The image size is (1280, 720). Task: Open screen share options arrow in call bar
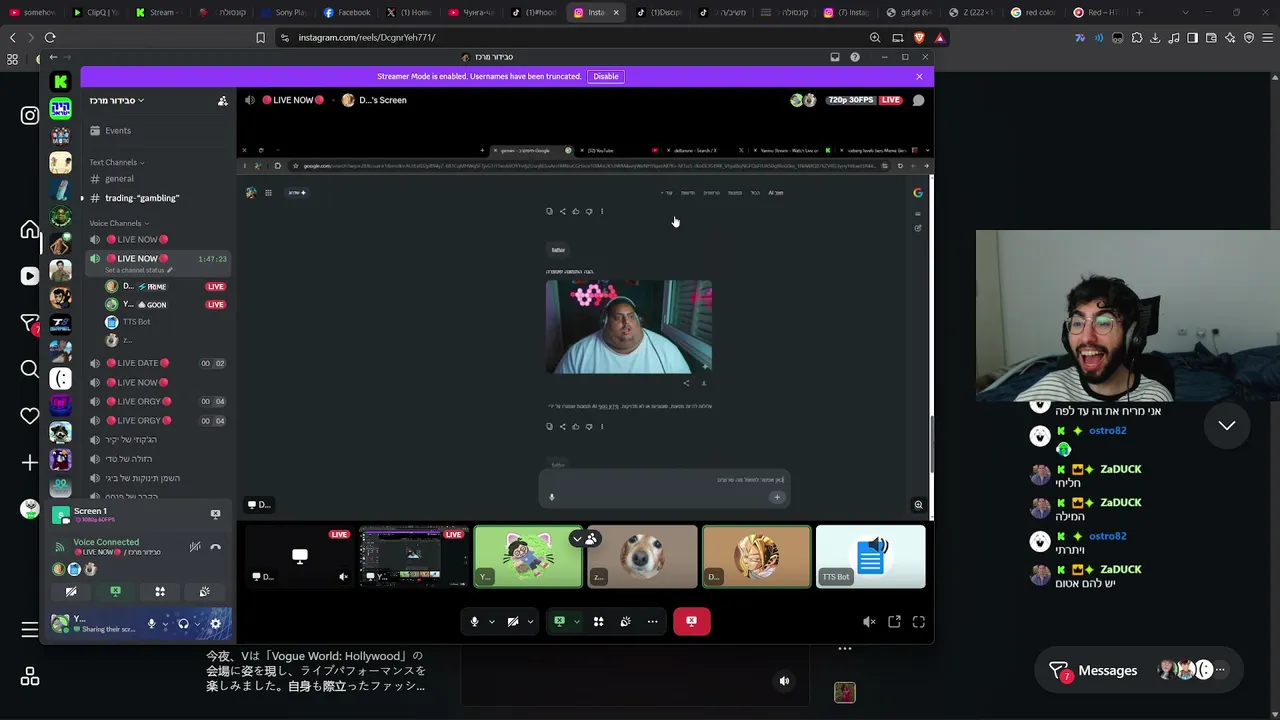(x=576, y=622)
